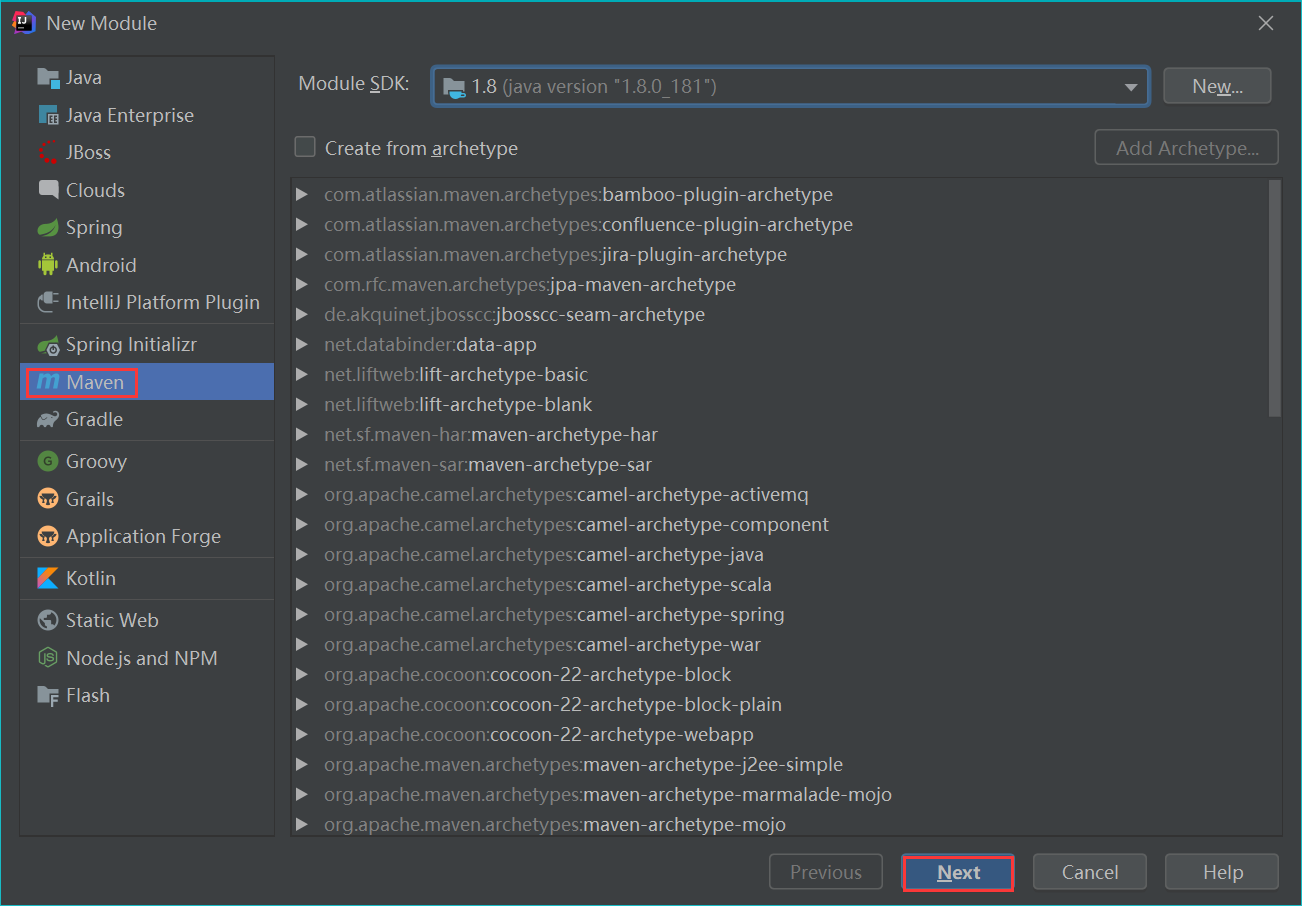Click the Previous button

point(826,872)
